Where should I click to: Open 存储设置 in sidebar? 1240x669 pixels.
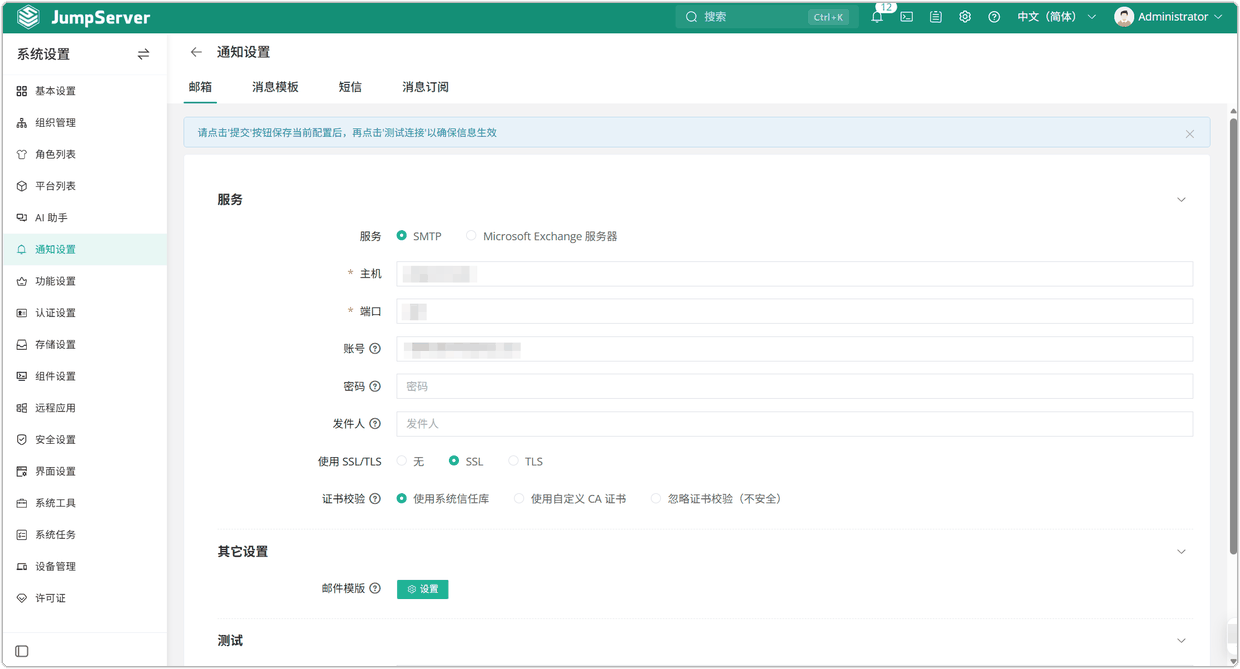coord(84,345)
